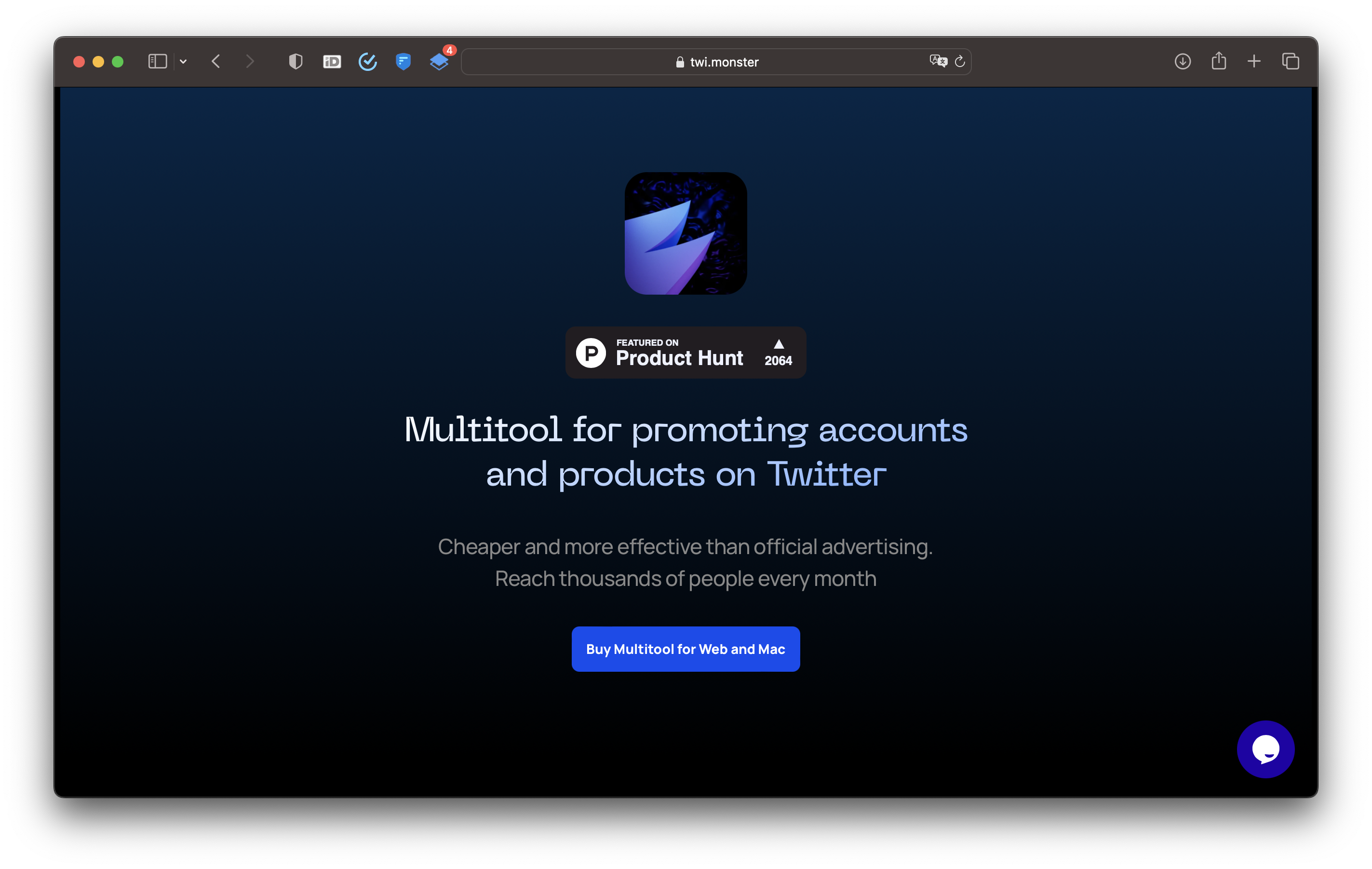Open the sidebar tab group dropdown chevron
1372x869 pixels.
click(x=183, y=62)
